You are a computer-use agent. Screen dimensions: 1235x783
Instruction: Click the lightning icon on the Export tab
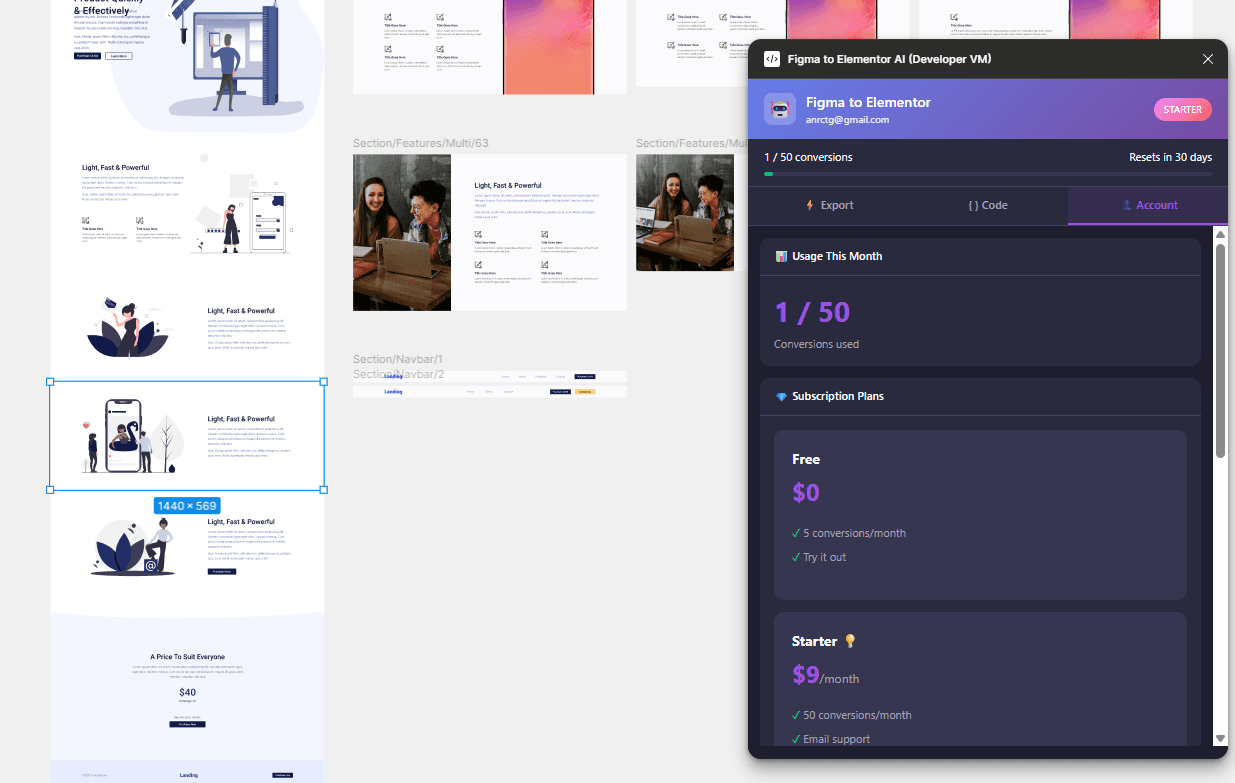[x=810, y=205]
